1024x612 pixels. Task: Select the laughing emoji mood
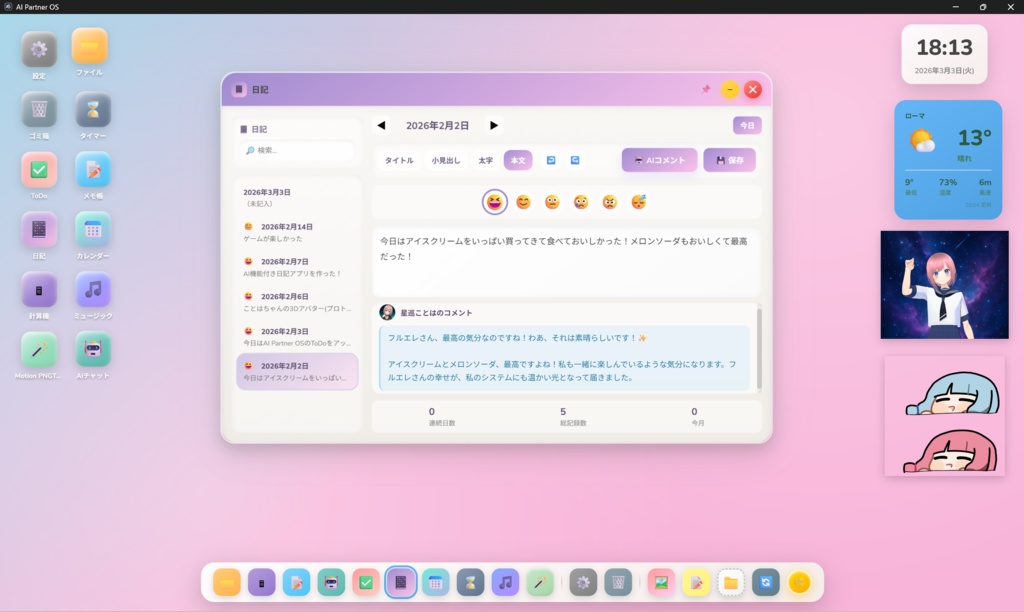pos(496,201)
